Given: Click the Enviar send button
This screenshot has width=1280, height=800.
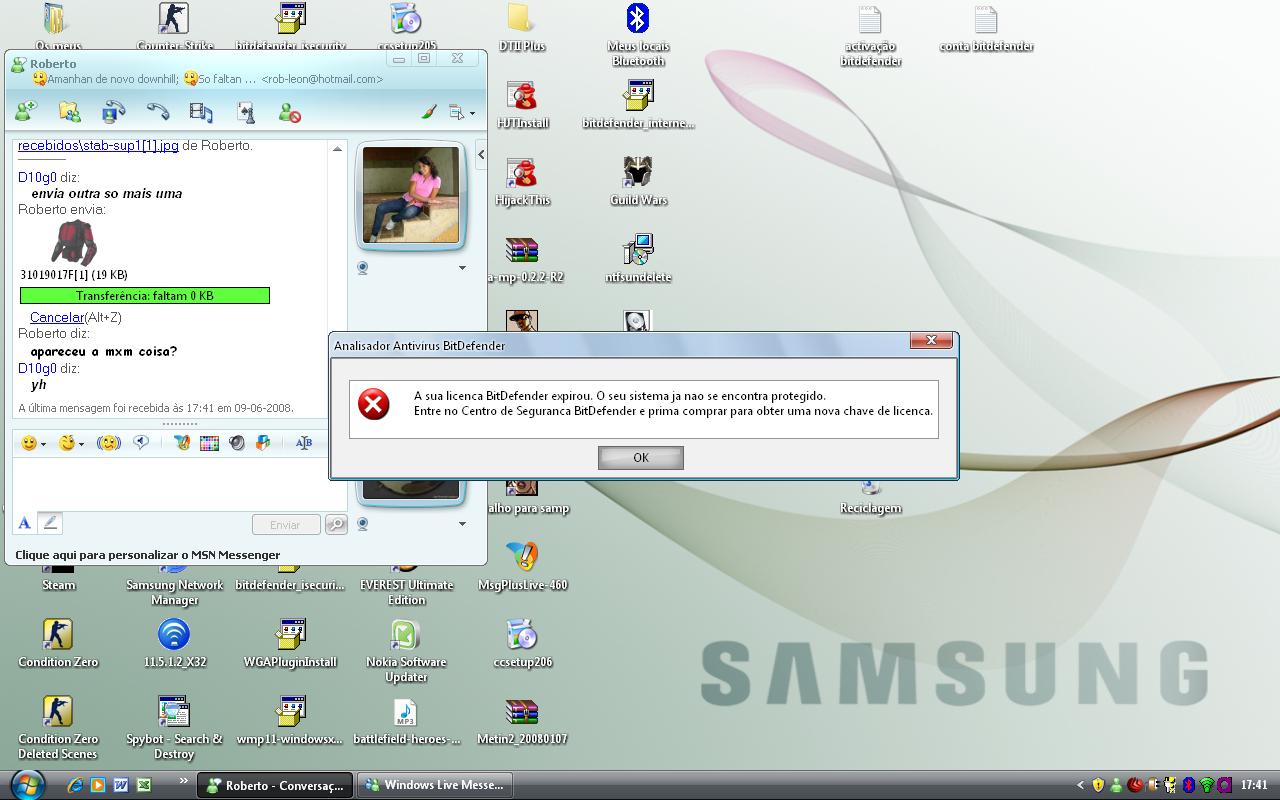Looking at the screenshot, I should click(286, 525).
